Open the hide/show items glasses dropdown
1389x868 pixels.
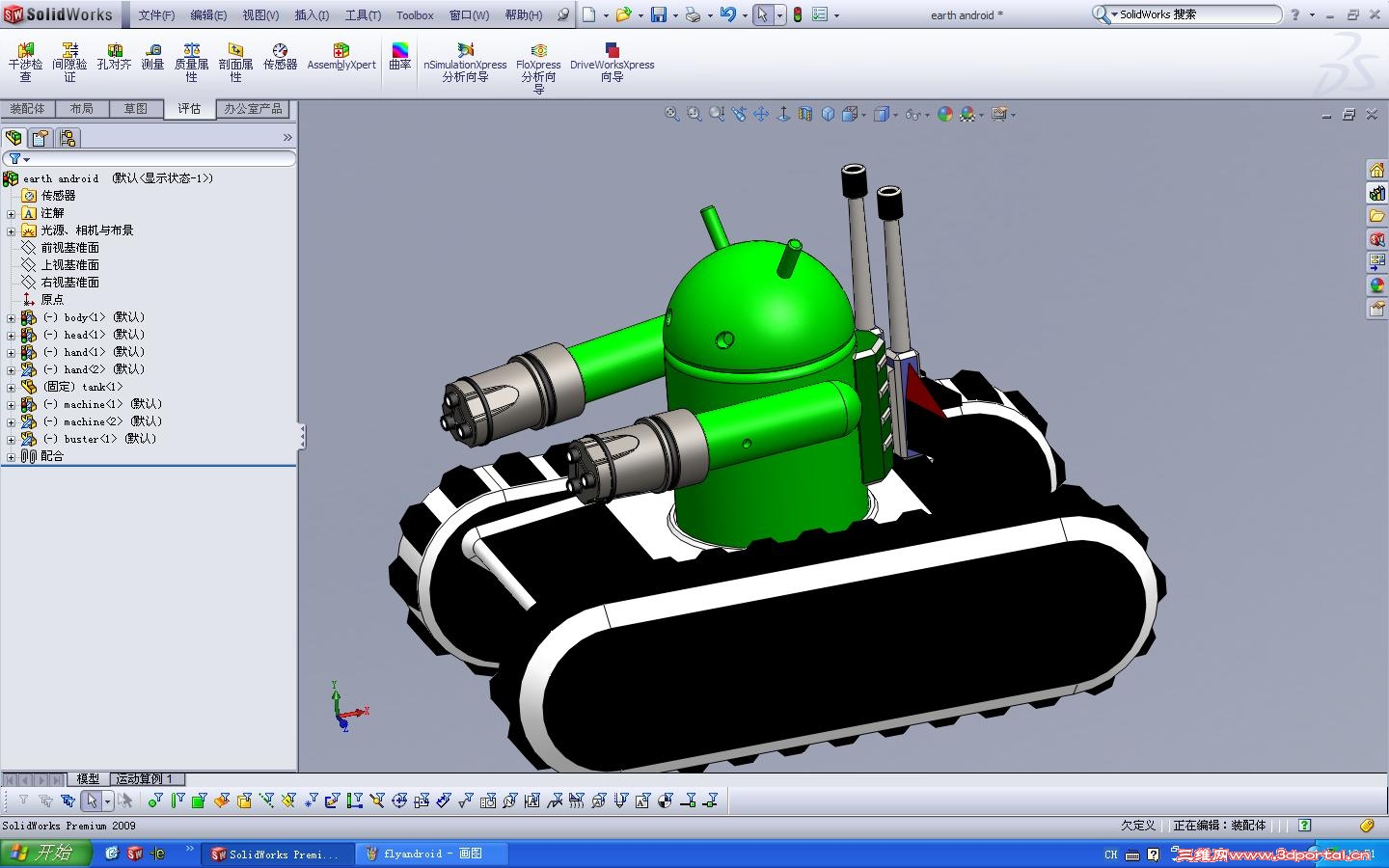(927, 115)
